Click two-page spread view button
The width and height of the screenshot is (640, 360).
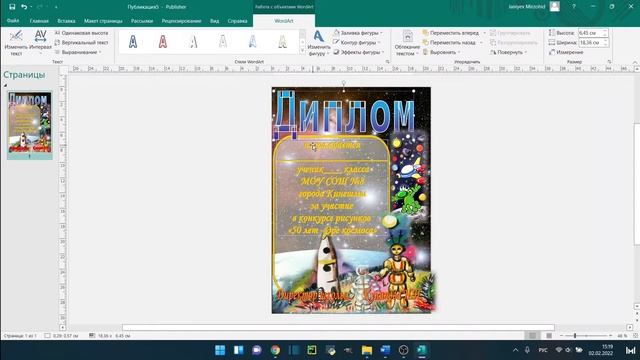549,336
